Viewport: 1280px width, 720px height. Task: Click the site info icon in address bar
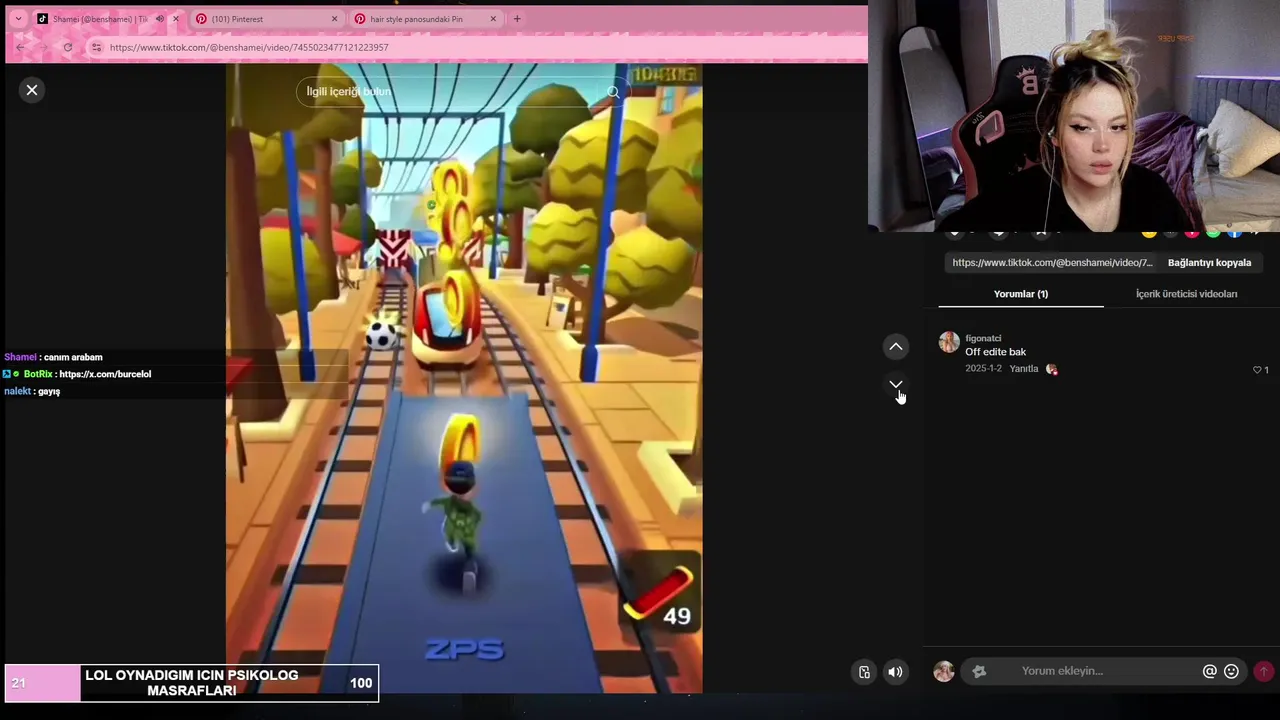click(96, 47)
